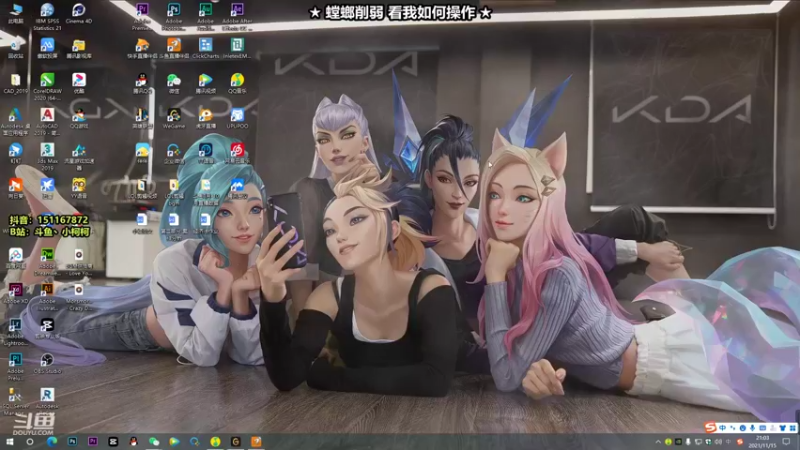Open the CAD_2019 folder icon

(16, 83)
